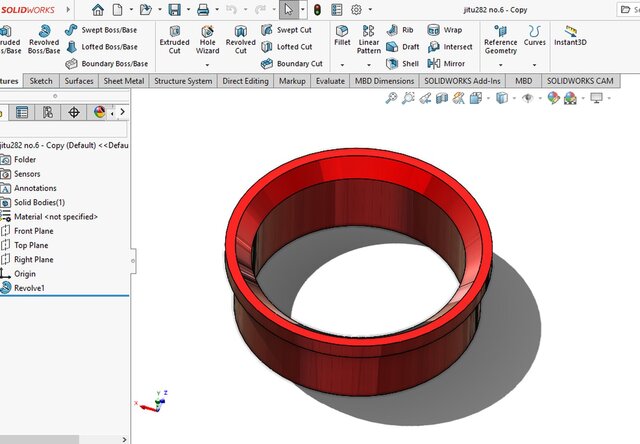Image resolution: width=640 pixels, height=444 pixels.
Task: Open Reference Geometry dropdown arrow
Action: pos(500,65)
